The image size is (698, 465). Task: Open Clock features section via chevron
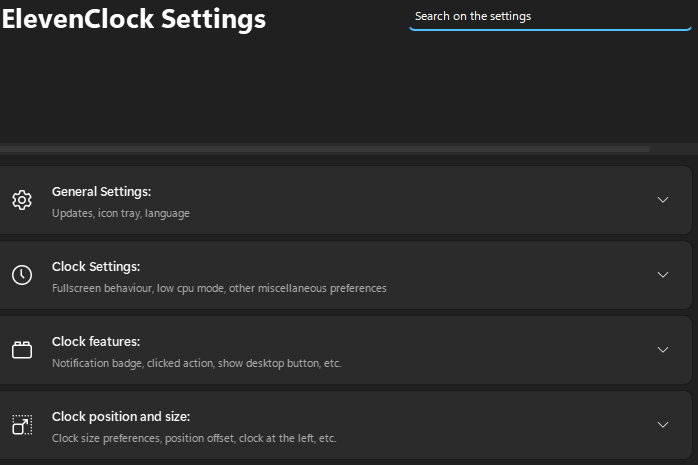[663, 350]
